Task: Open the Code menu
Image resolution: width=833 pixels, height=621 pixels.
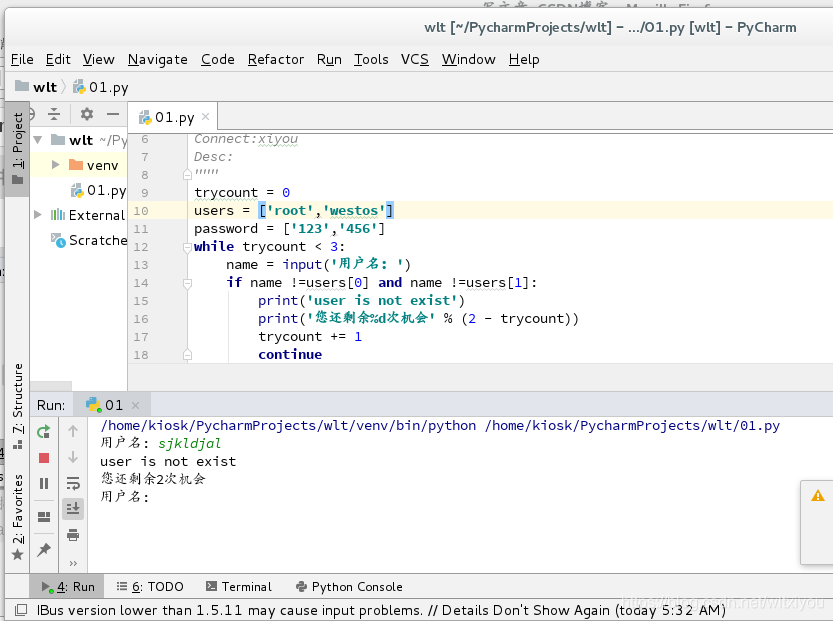Action: pos(218,59)
